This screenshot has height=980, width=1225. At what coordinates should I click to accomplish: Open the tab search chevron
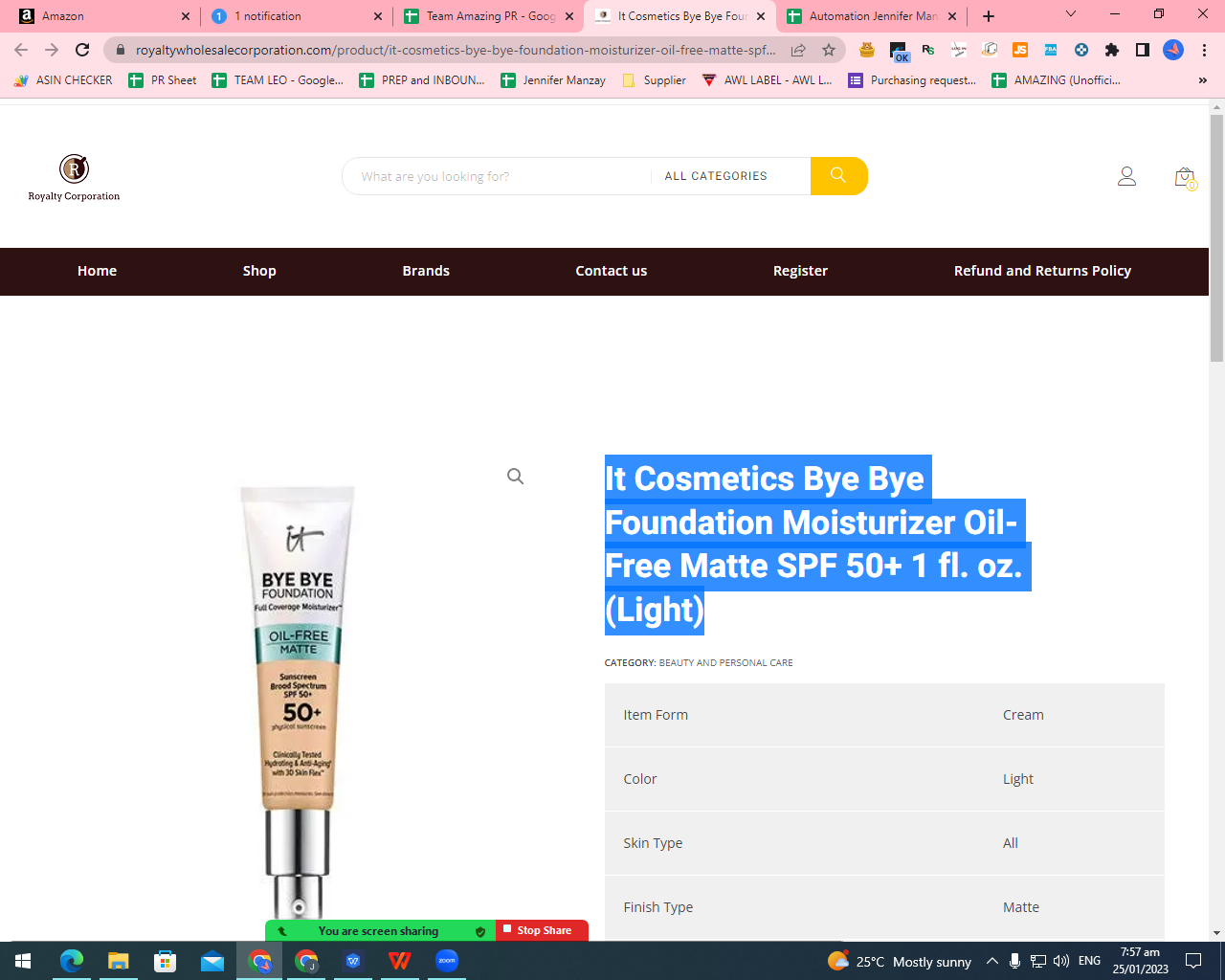[1071, 14]
